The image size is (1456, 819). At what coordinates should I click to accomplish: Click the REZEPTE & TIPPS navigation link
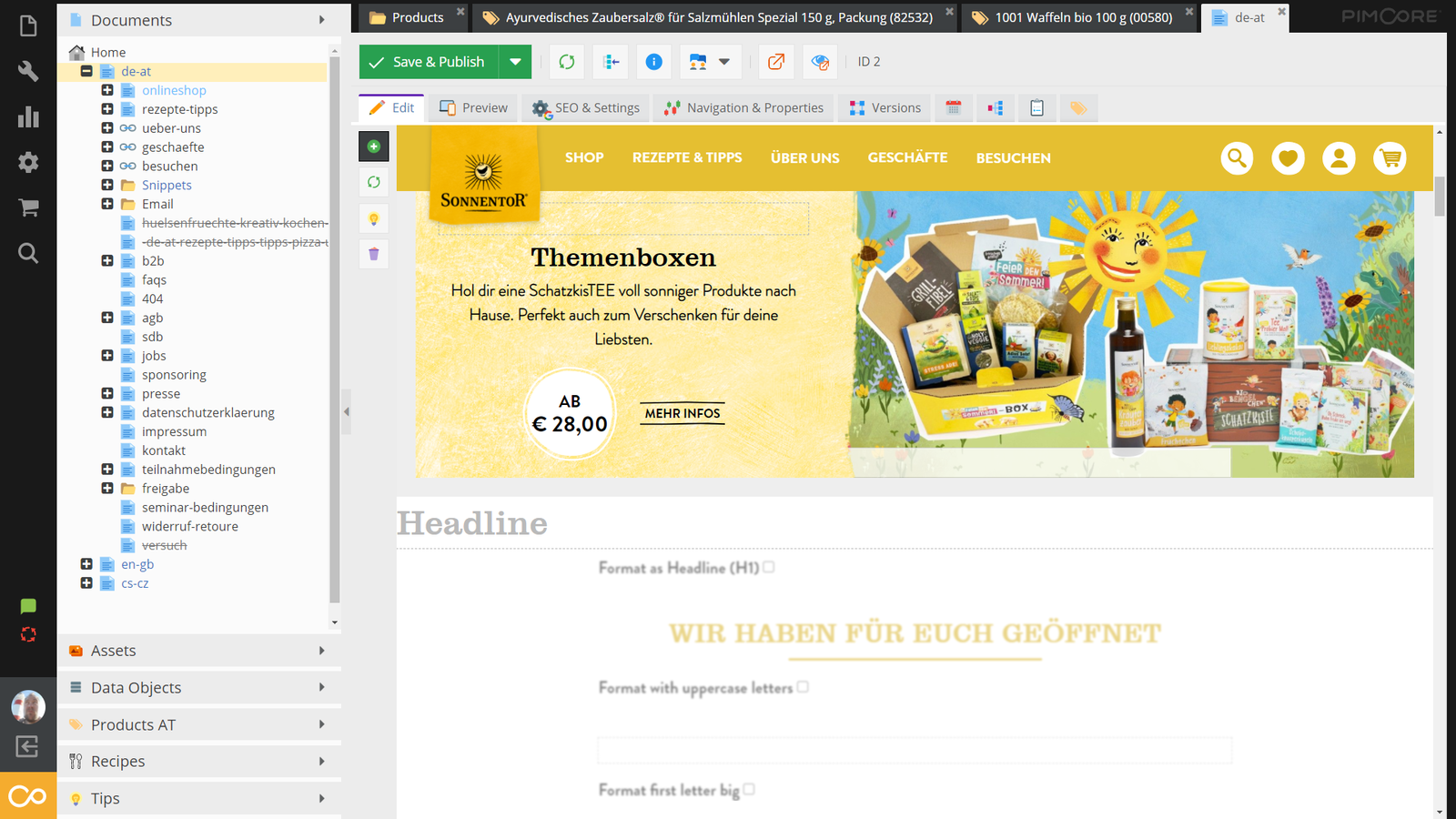(x=687, y=158)
